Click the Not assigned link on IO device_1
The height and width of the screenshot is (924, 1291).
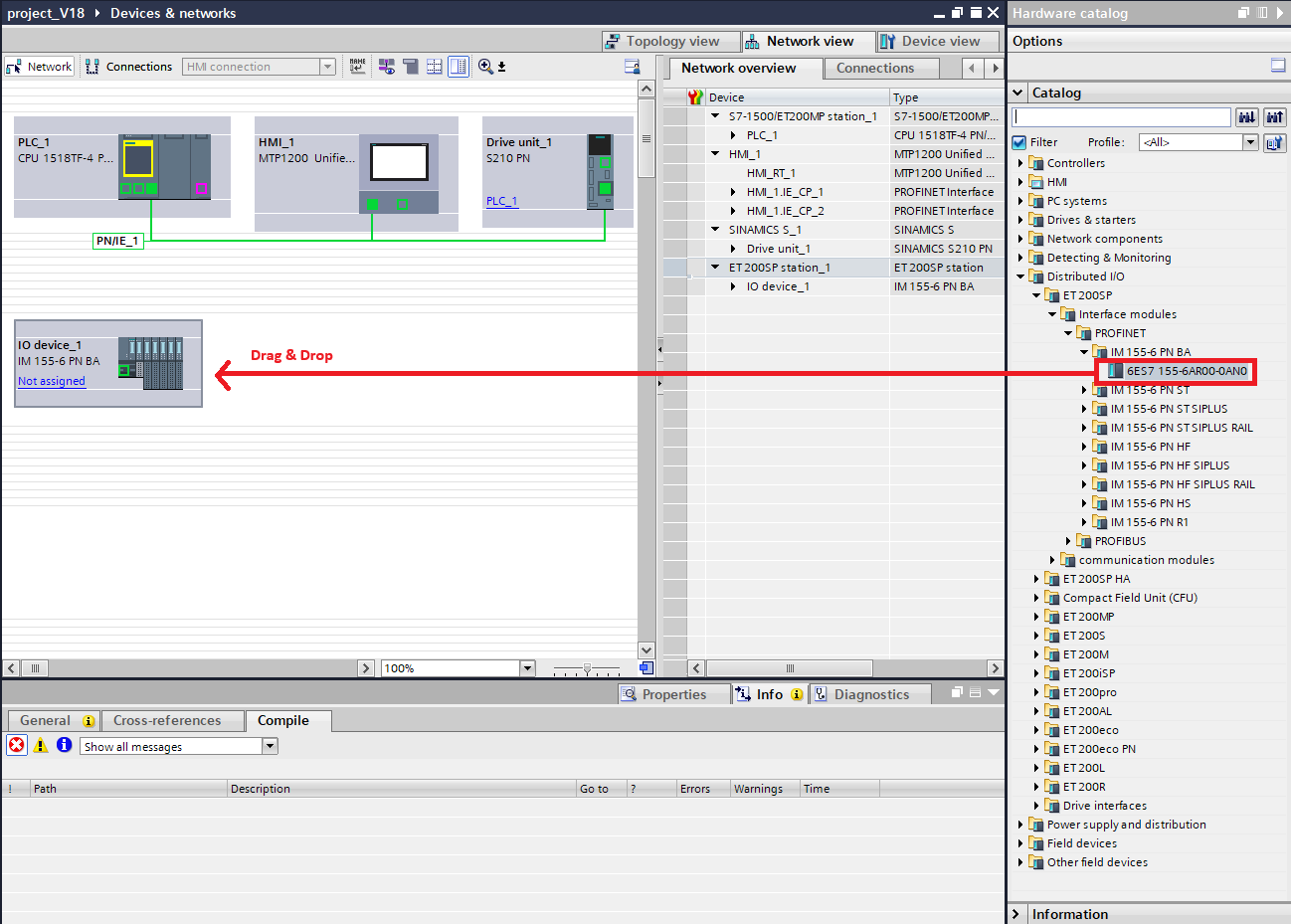click(x=52, y=381)
